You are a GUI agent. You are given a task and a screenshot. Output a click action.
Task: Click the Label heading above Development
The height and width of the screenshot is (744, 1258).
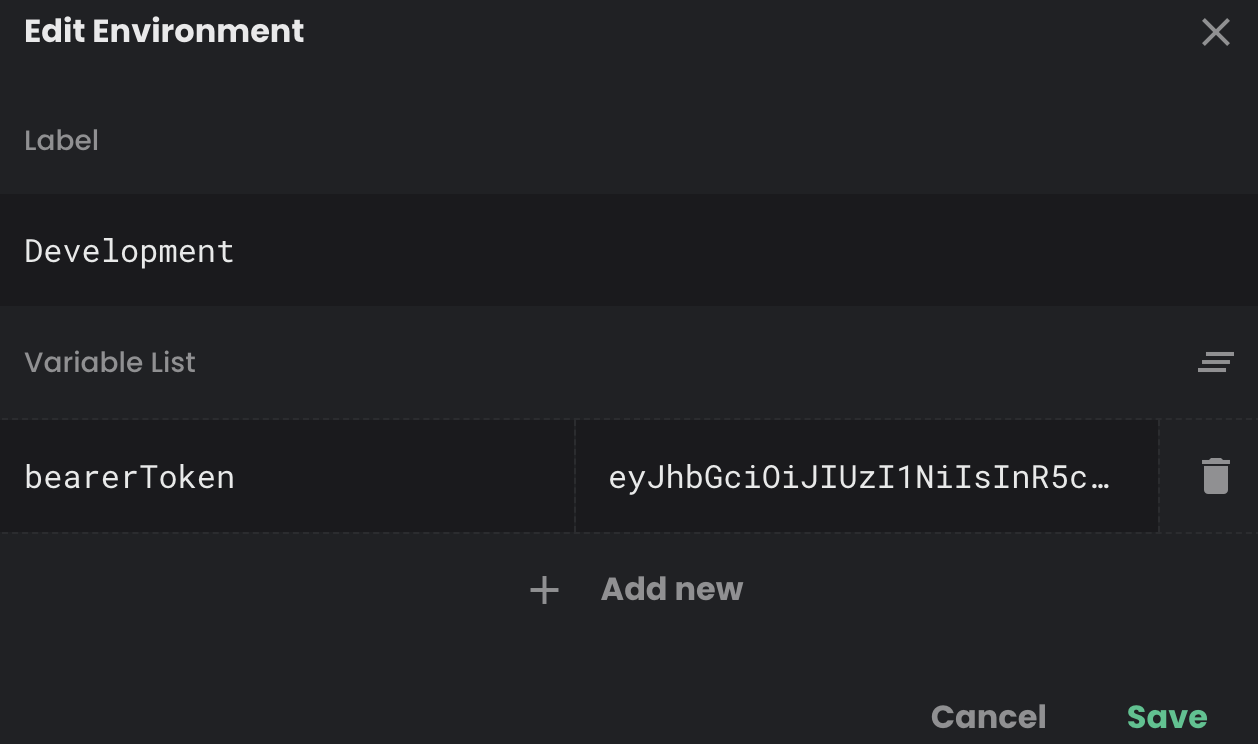click(61, 140)
